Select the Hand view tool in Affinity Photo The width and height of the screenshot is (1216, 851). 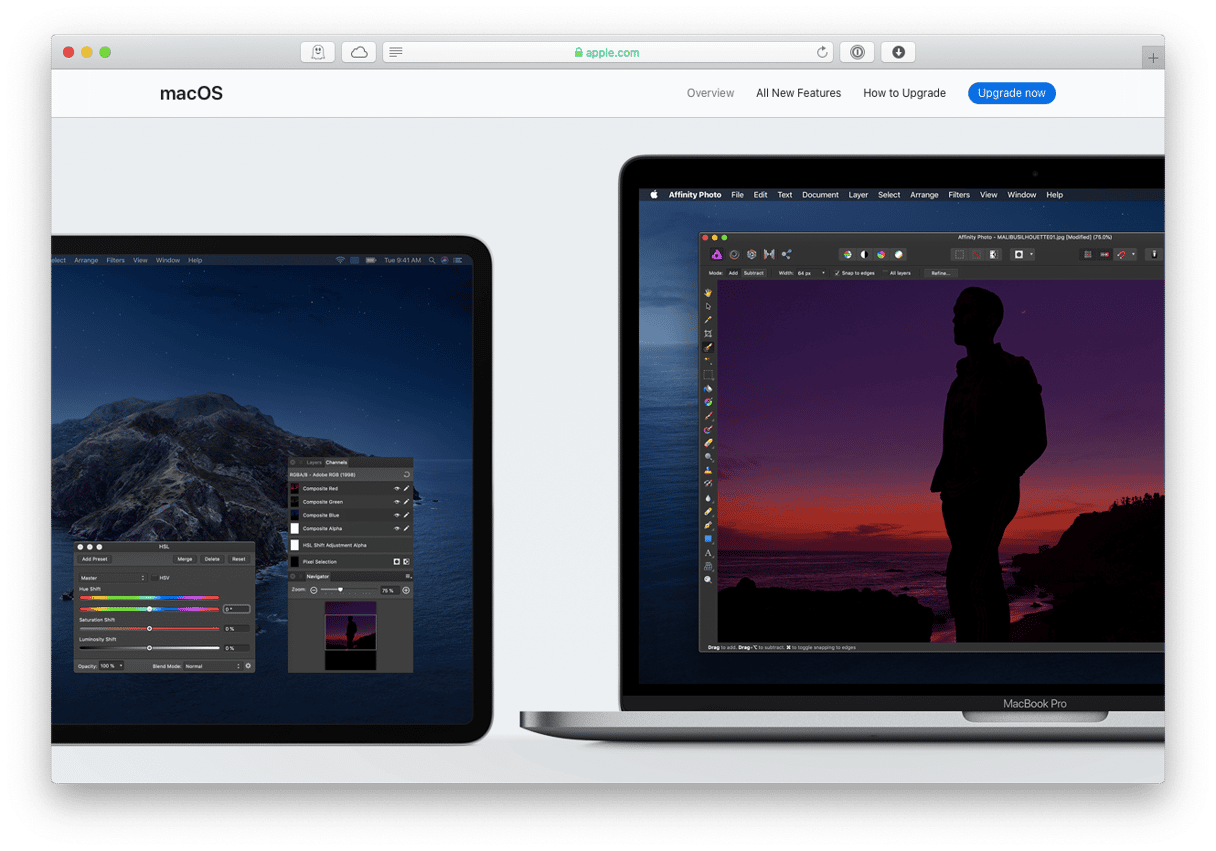pos(708,293)
